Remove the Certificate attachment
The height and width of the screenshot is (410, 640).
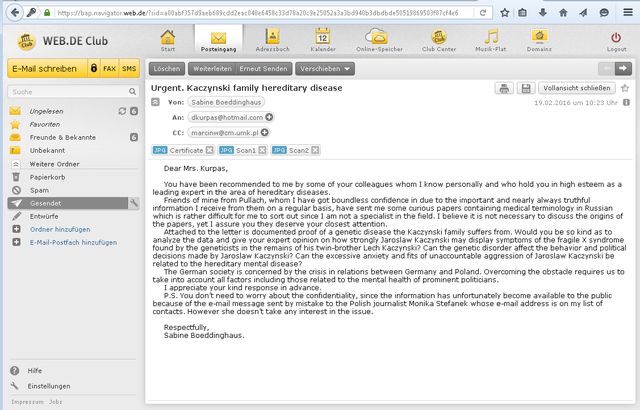click(210, 150)
